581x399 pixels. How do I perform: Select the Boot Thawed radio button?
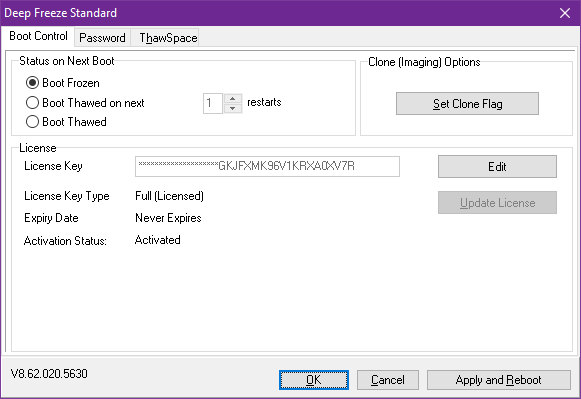[x=32, y=122]
